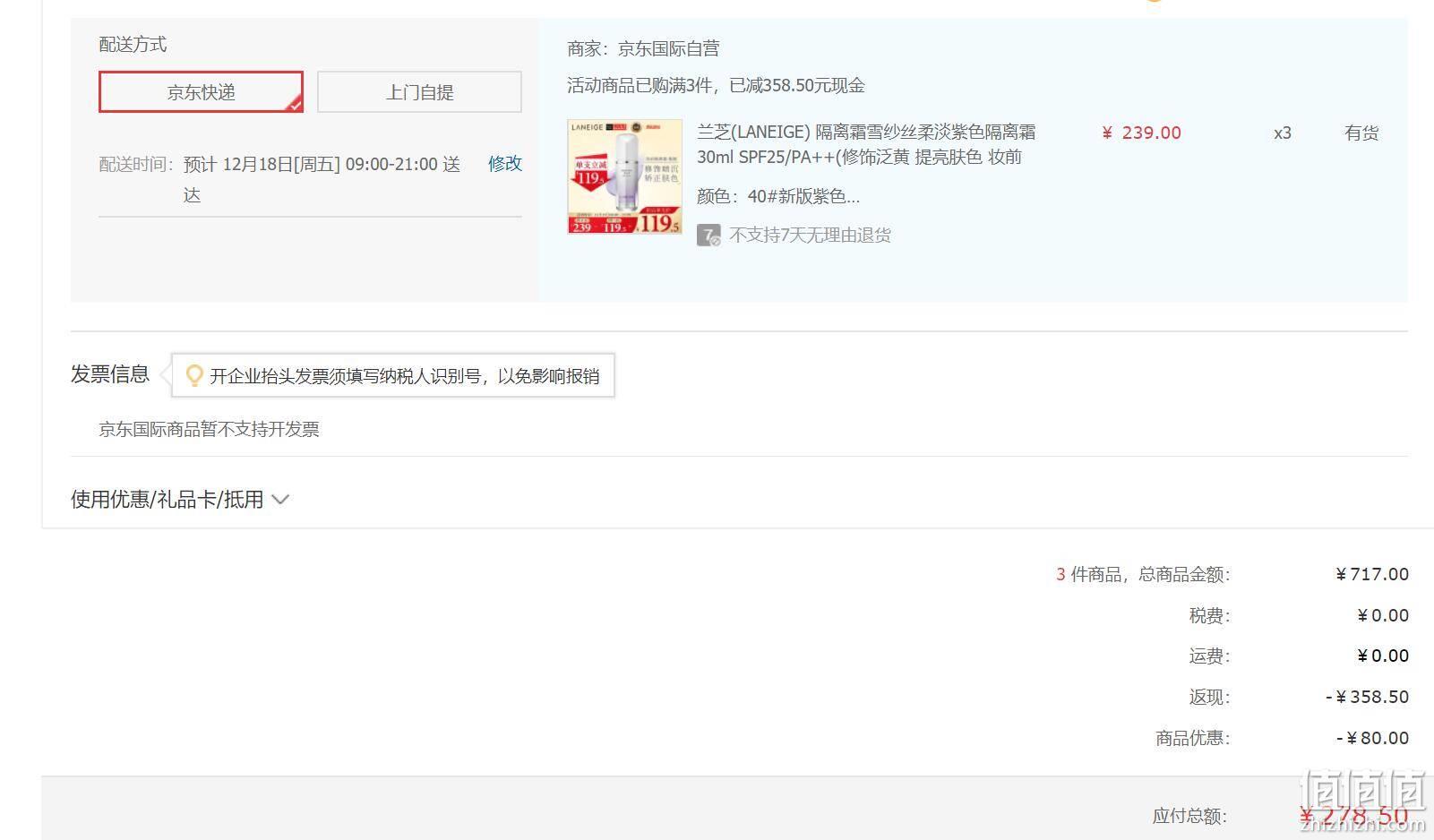This screenshot has width=1434, height=840.
Task: Open the LANEIGE product thumbnail
Action: tap(624, 176)
